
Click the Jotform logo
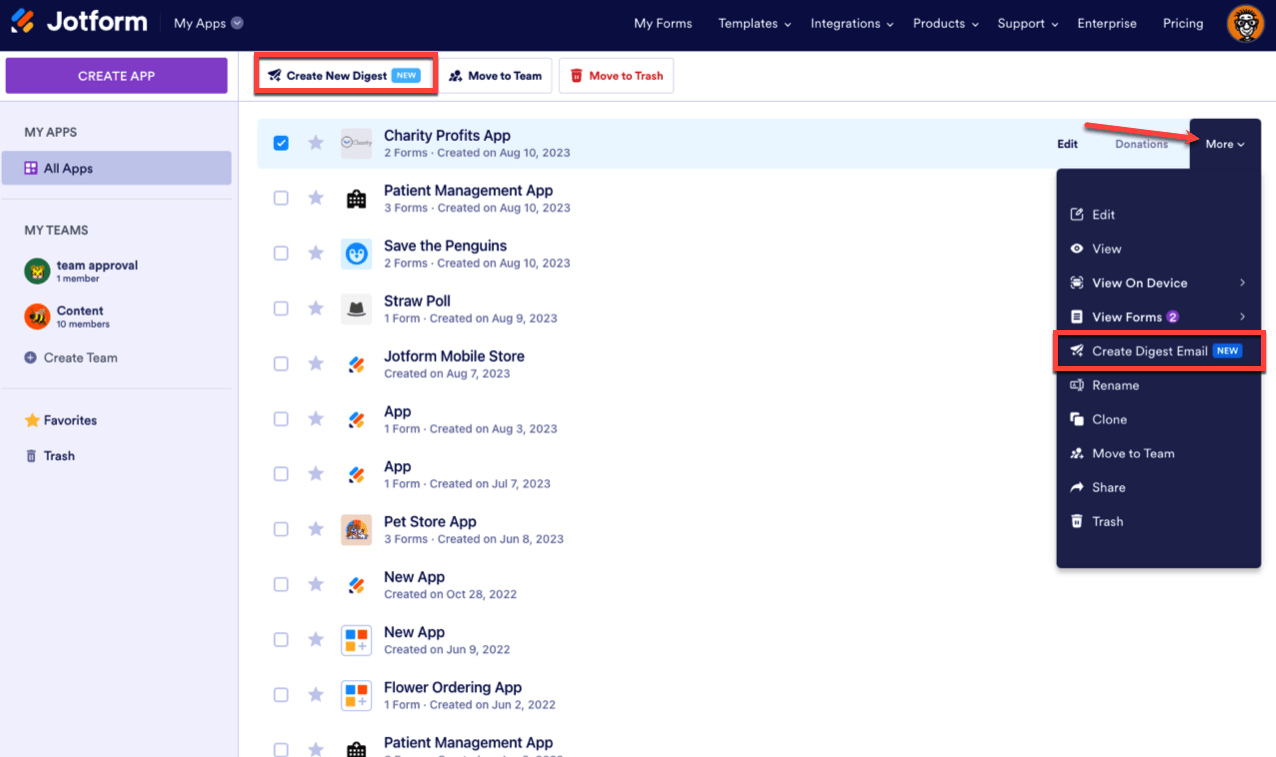point(79,22)
